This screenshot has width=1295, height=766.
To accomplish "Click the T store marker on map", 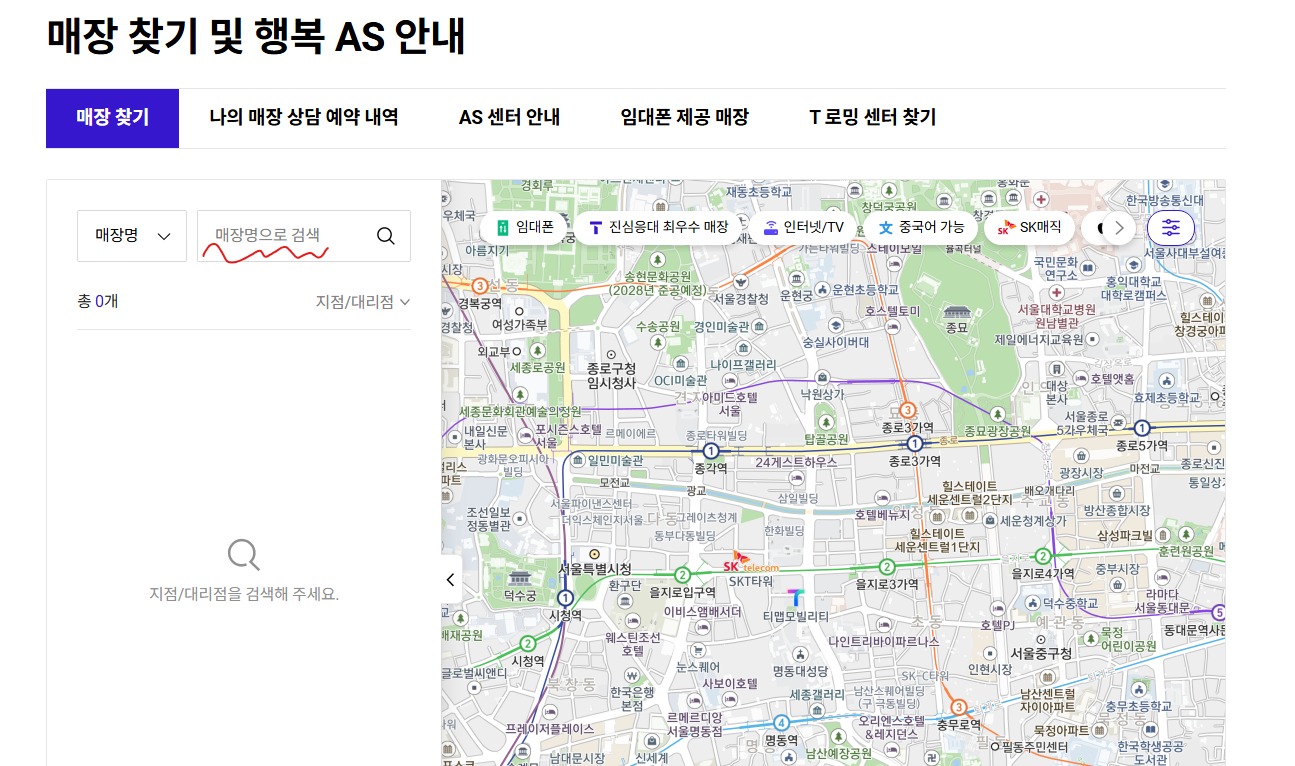I will pyautogui.click(x=795, y=598).
